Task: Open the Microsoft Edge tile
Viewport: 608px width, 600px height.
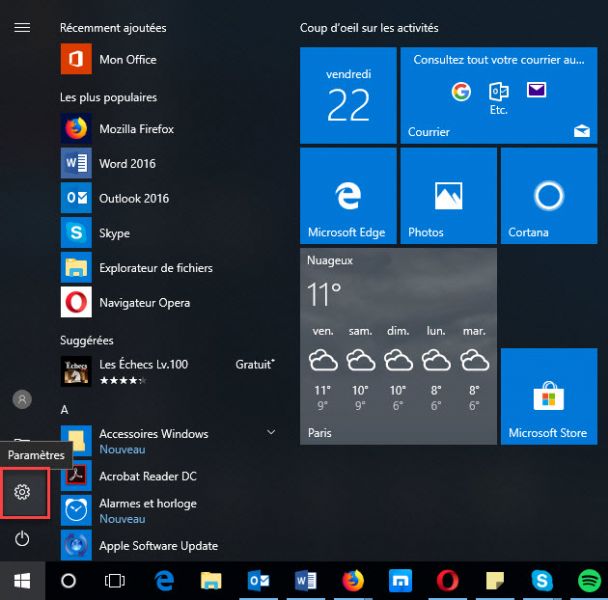Action: [x=348, y=195]
